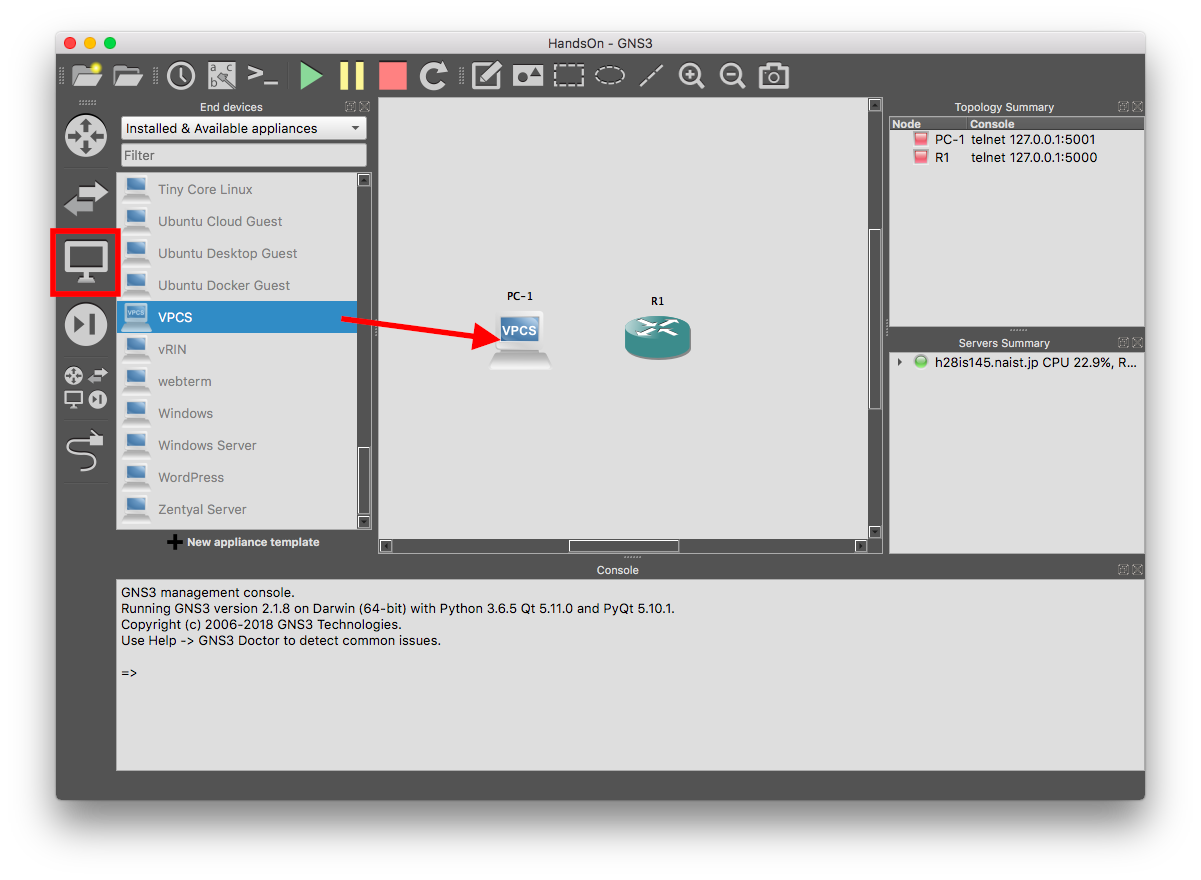Click workspace scroll-right arrow
Viewport: 1201px width, 880px height.
coord(860,546)
